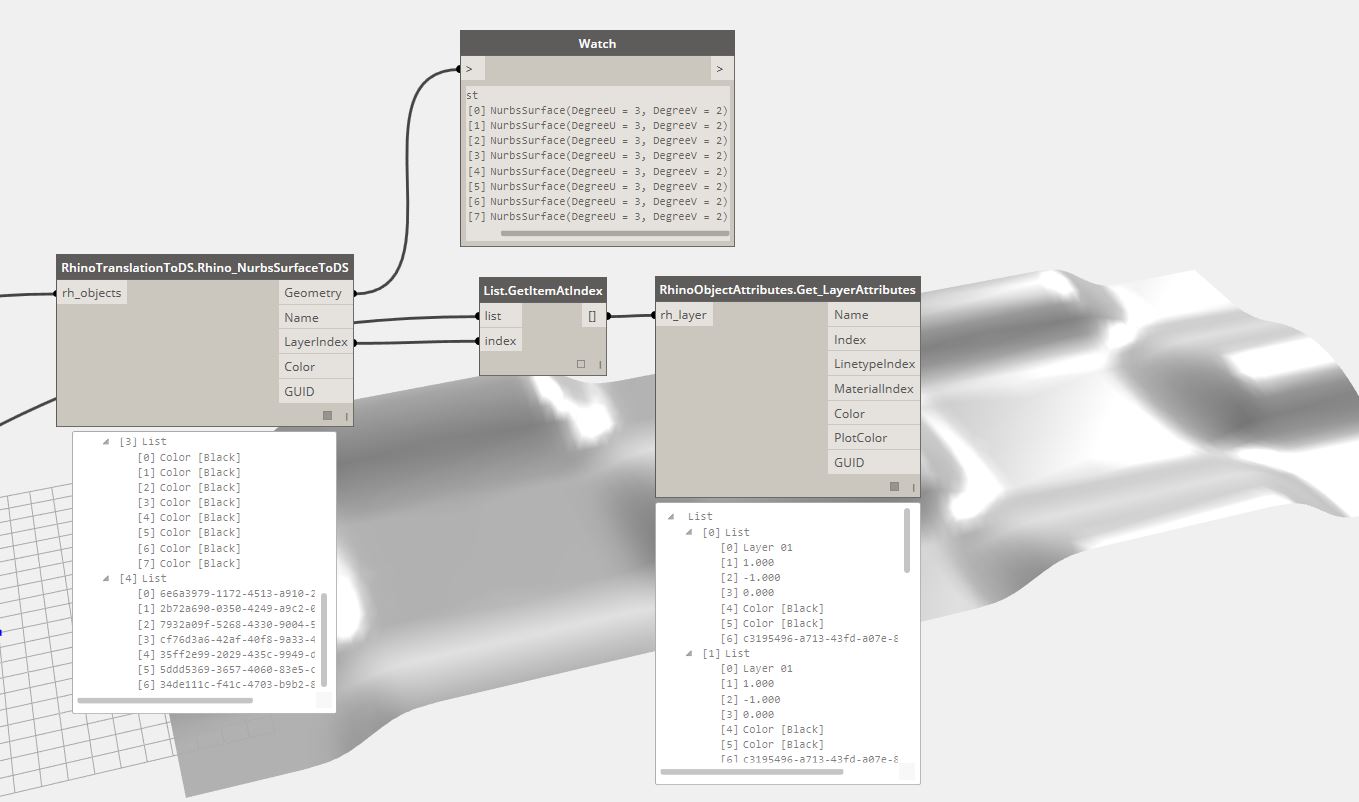
Task: Select '[0] Color [Black]' in left preview
Action: click(189, 457)
